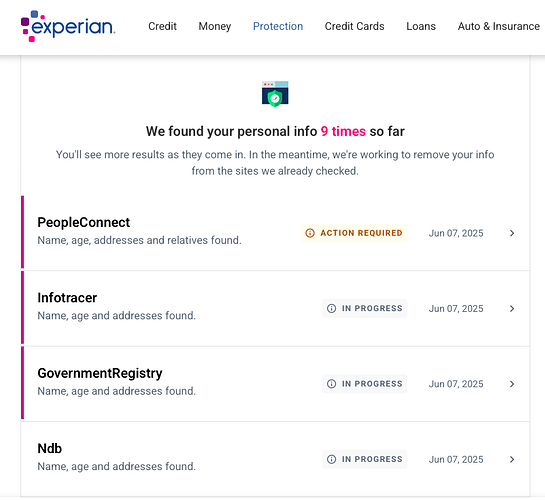Click GovernmentRegistry's In Progress info icon

332,384
